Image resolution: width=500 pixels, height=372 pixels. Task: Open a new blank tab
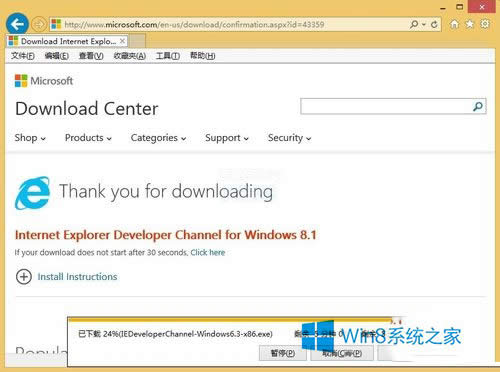coord(137,41)
